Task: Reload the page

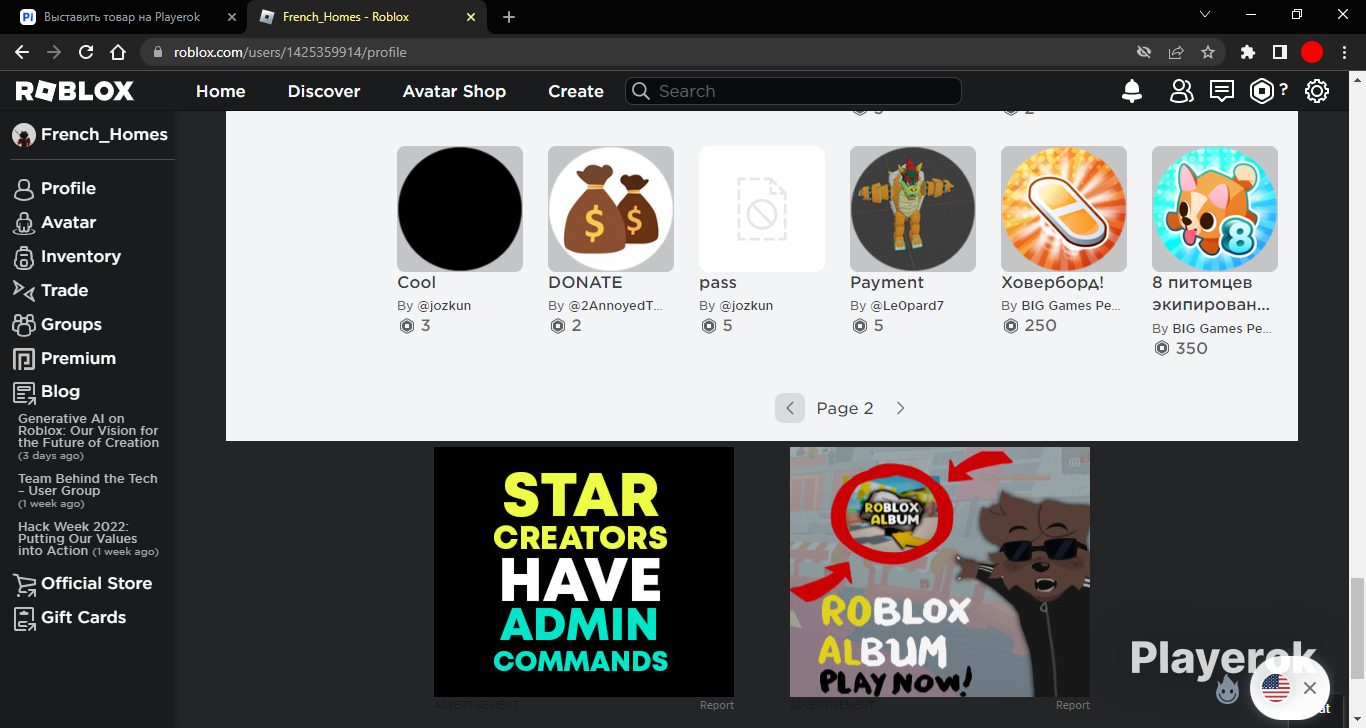Action: tap(86, 52)
